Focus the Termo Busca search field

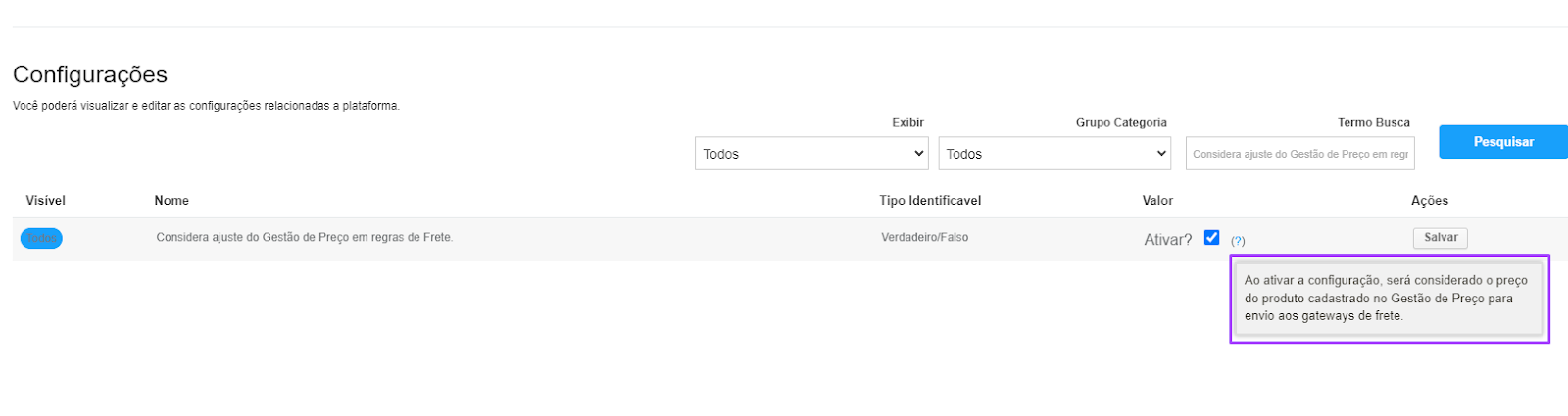(1300, 154)
